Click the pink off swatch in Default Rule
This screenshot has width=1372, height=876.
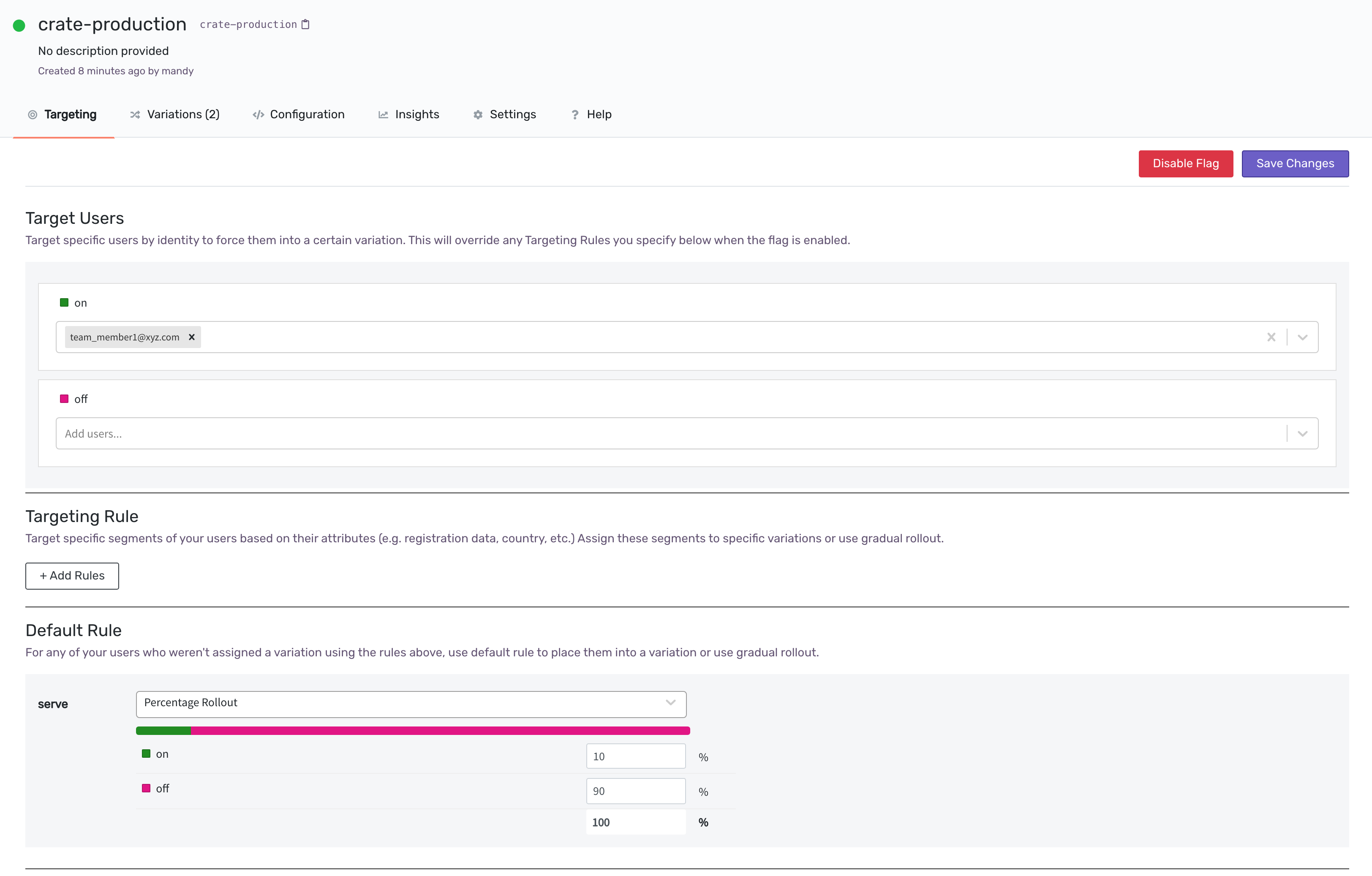click(x=146, y=788)
